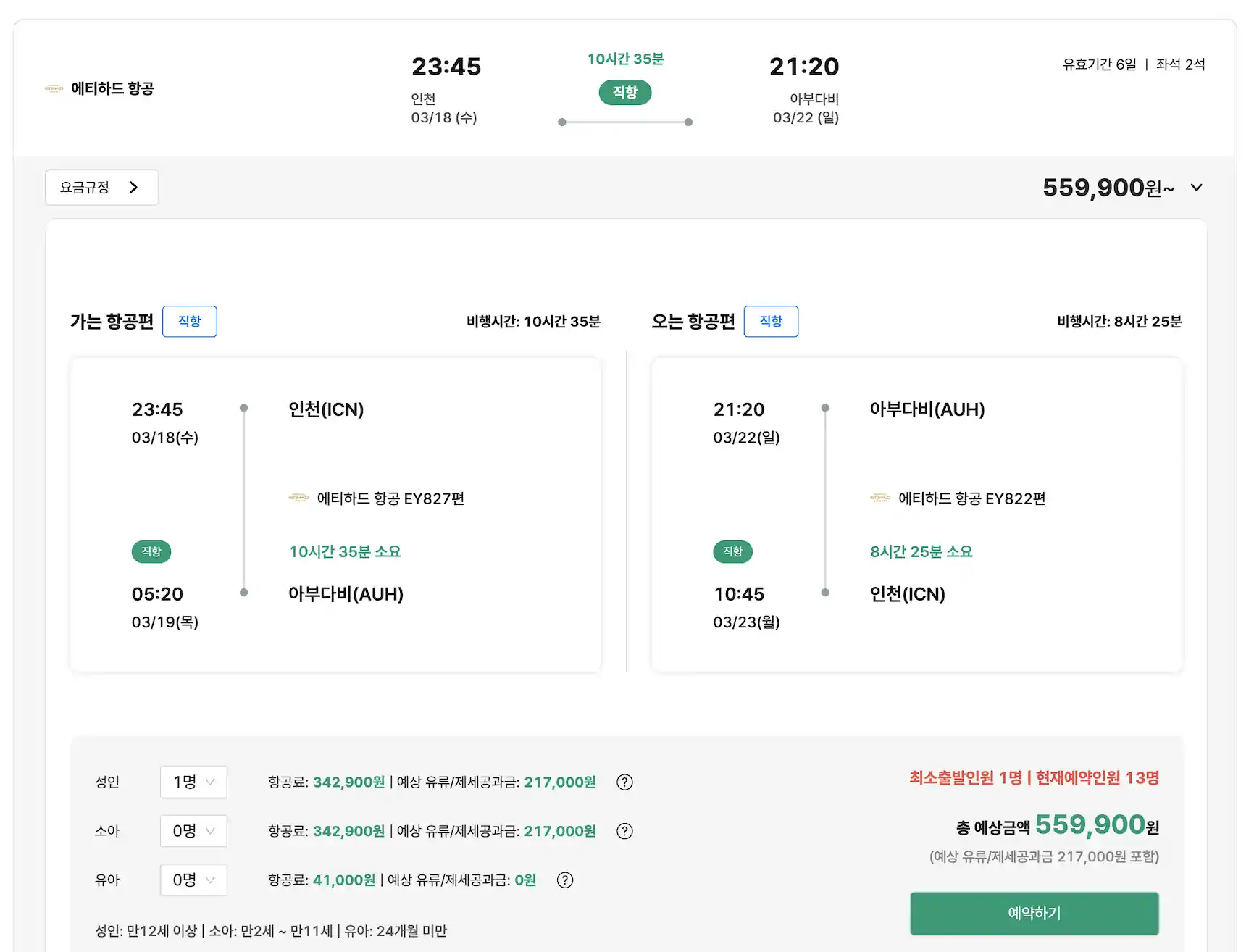The image size is (1254, 952).
Task: Collapse fare details via chevron beside 559,900원
Action: point(1196,188)
